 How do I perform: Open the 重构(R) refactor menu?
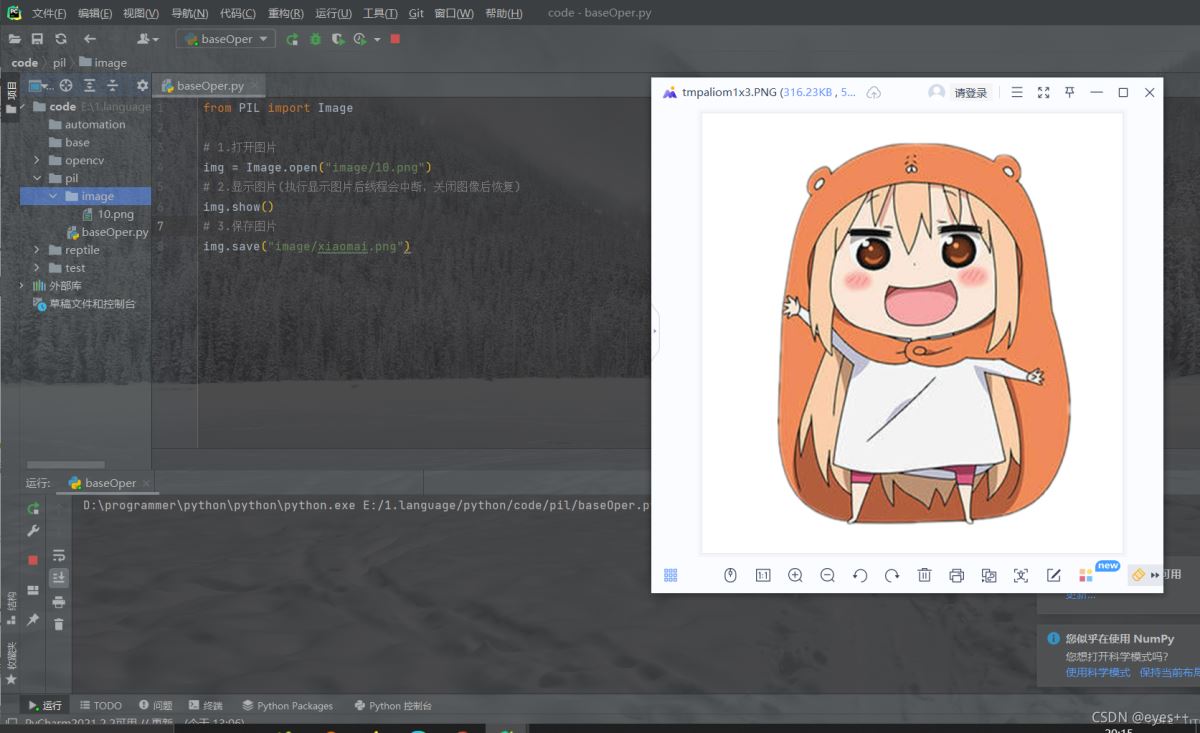pyautogui.click(x=285, y=13)
